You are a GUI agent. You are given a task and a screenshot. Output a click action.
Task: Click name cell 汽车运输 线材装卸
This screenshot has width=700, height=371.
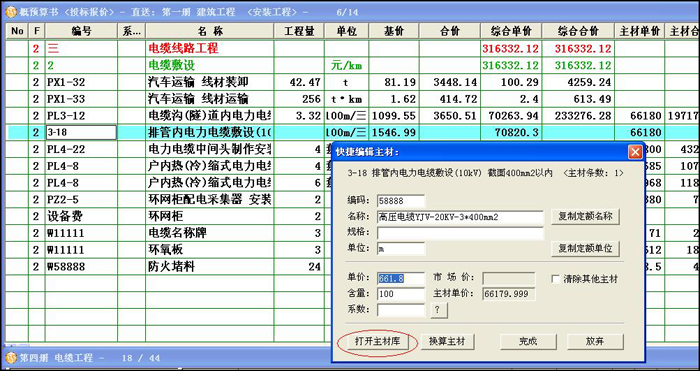[210, 82]
